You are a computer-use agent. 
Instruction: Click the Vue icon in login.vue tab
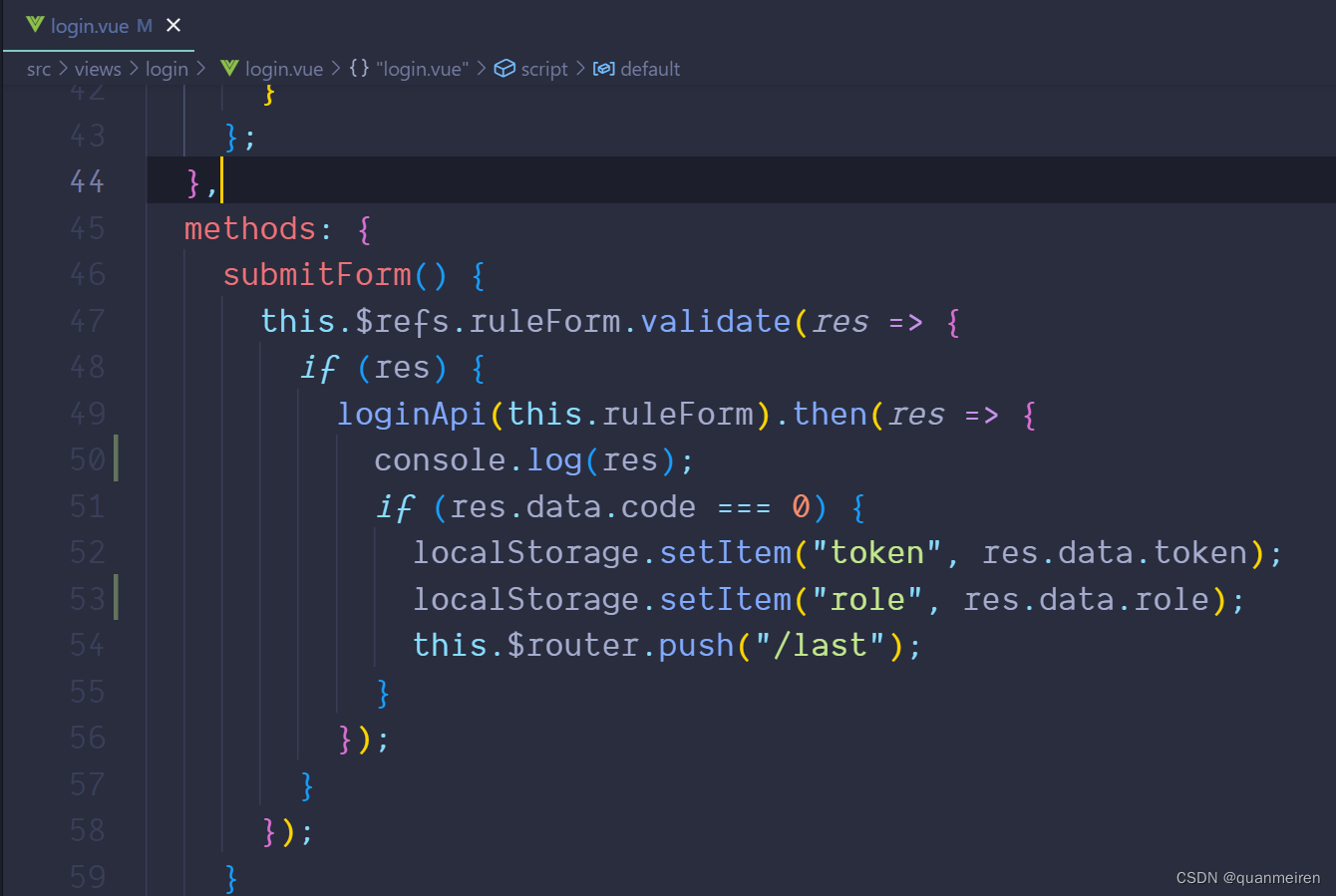pos(35,24)
